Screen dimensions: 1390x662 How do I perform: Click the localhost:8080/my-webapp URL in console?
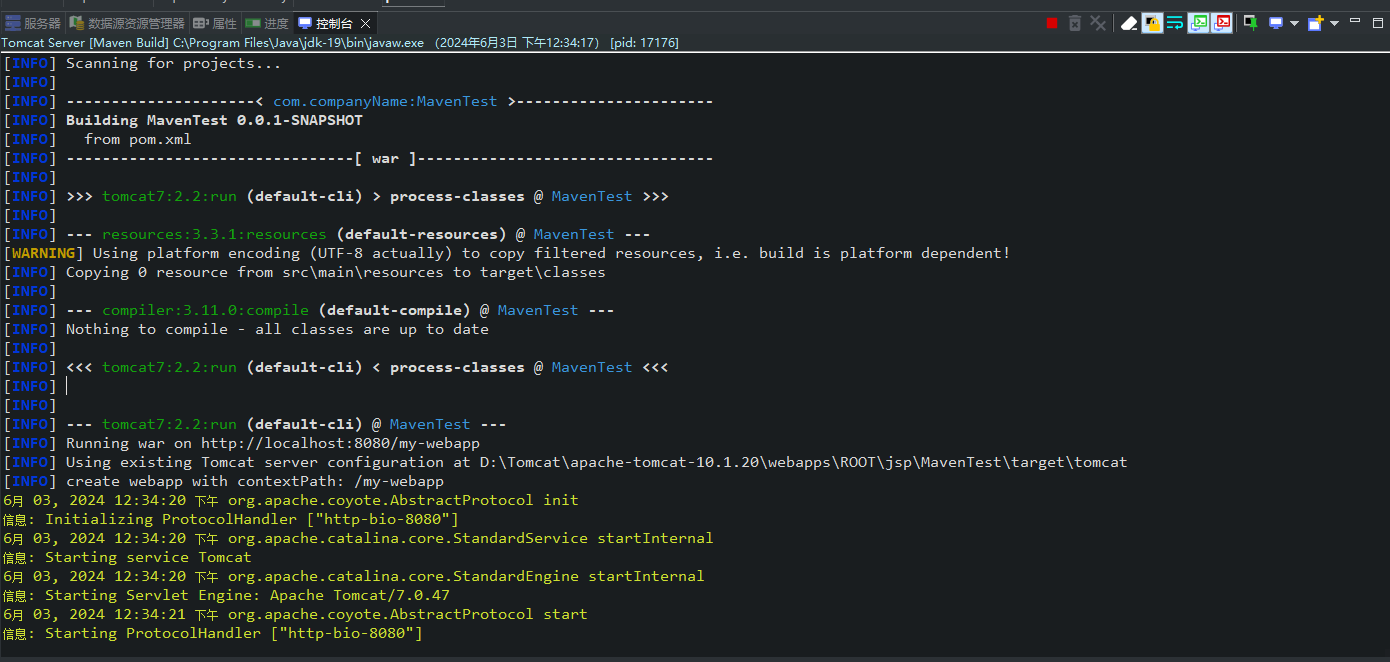click(x=340, y=443)
